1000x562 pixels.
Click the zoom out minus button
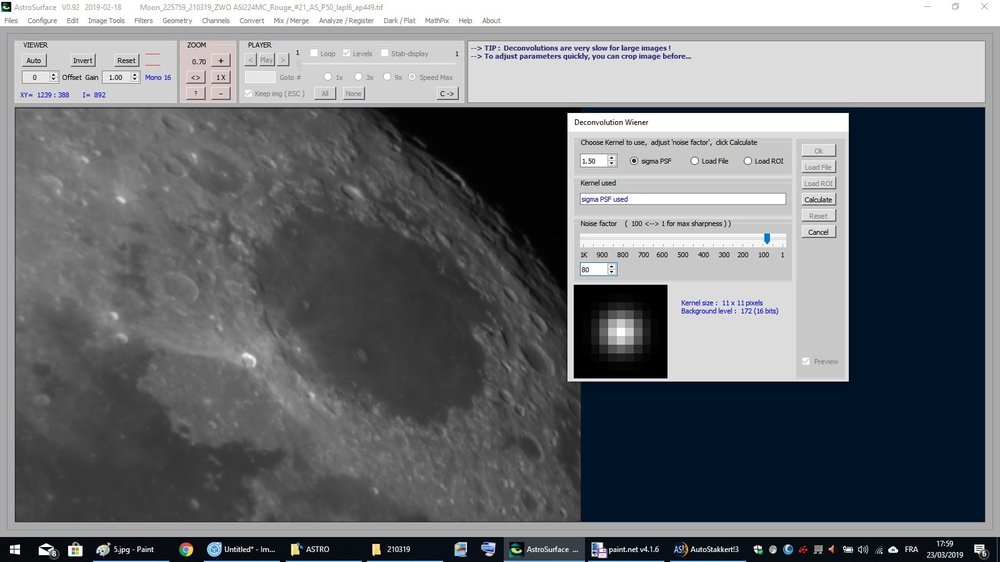coord(221,93)
